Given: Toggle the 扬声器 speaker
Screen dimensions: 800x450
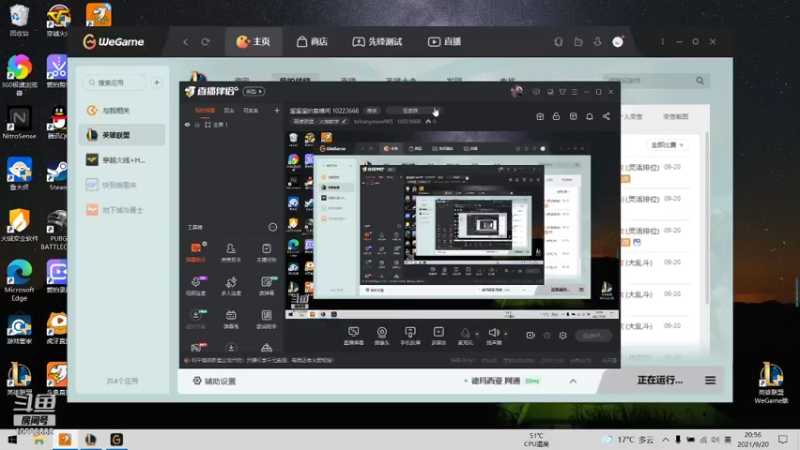Looking at the screenshot, I should [x=493, y=336].
